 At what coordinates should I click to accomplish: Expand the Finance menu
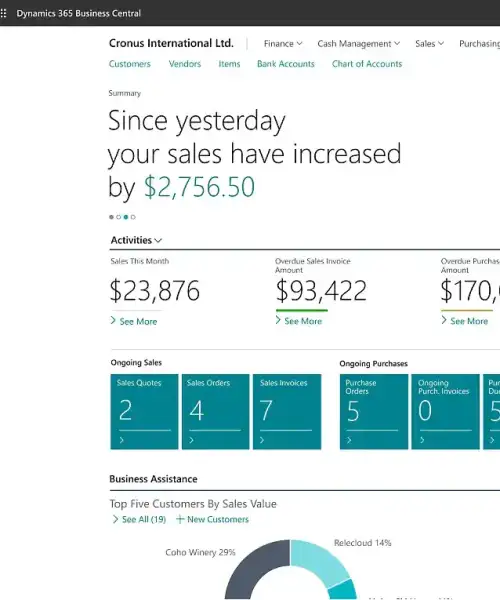[283, 44]
